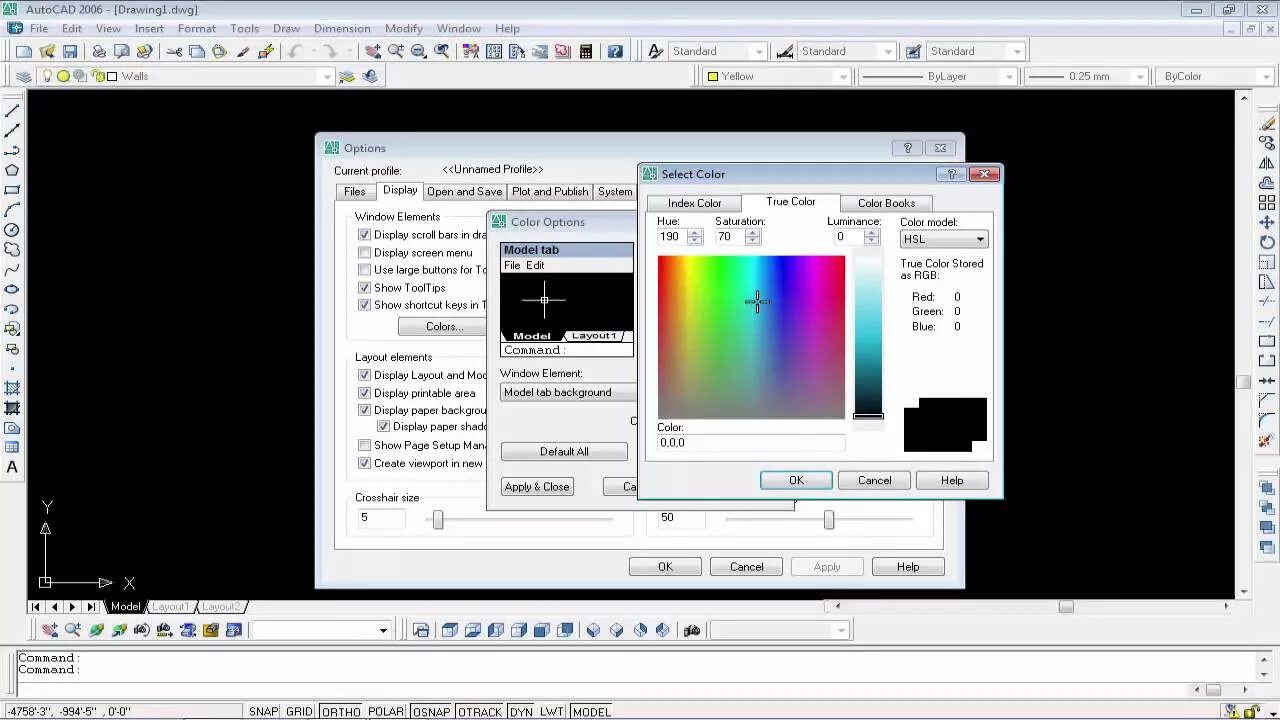
Task: Open the Yellow color control dropdown
Action: [843, 76]
